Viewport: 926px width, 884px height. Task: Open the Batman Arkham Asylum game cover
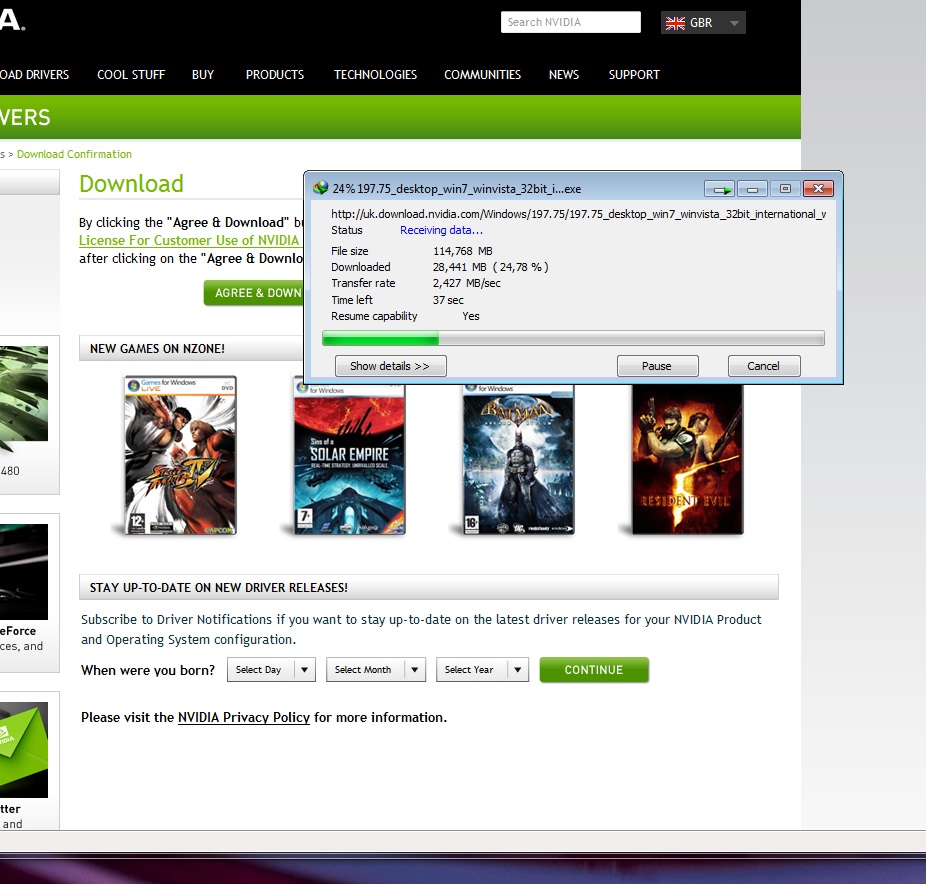[x=519, y=459]
